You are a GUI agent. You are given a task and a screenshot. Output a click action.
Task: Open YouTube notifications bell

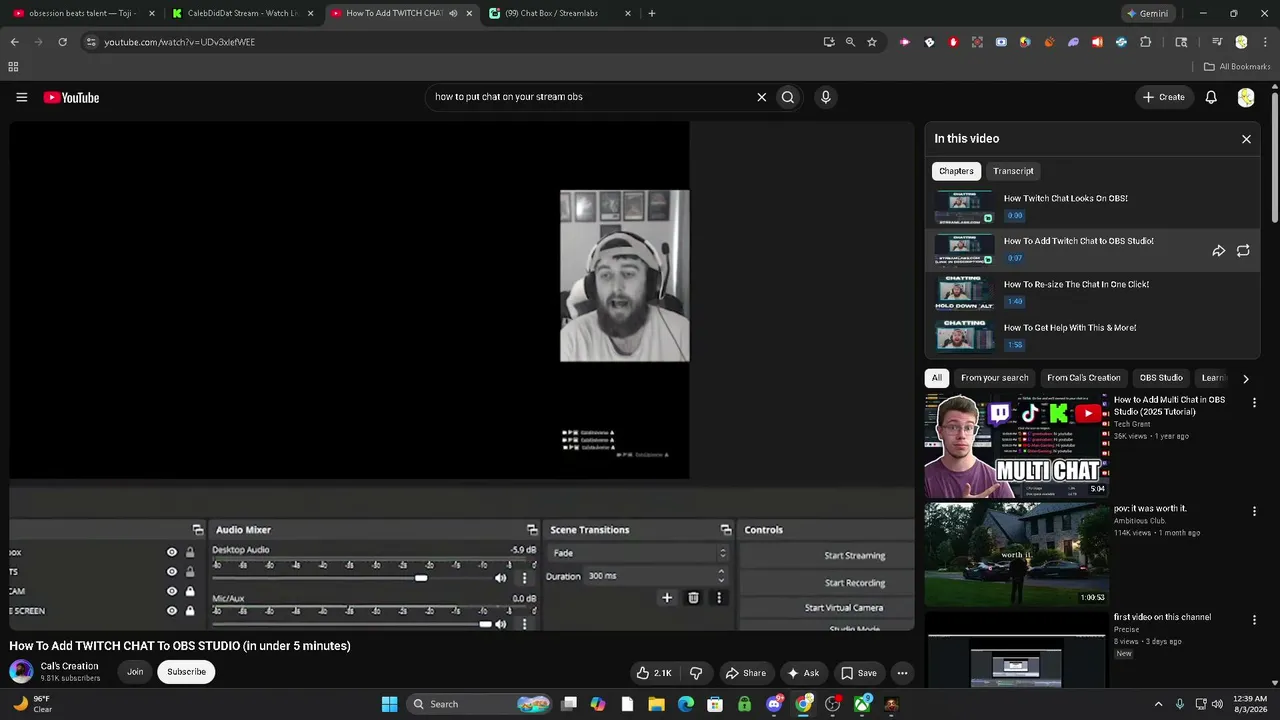click(x=1211, y=97)
